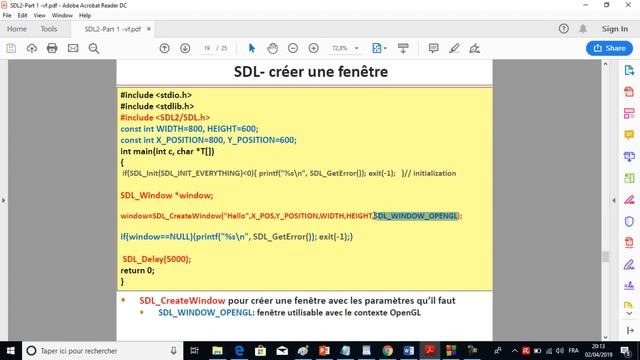Open the Edit menu
The height and width of the screenshot is (360, 640).
pyautogui.click(x=22, y=16)
